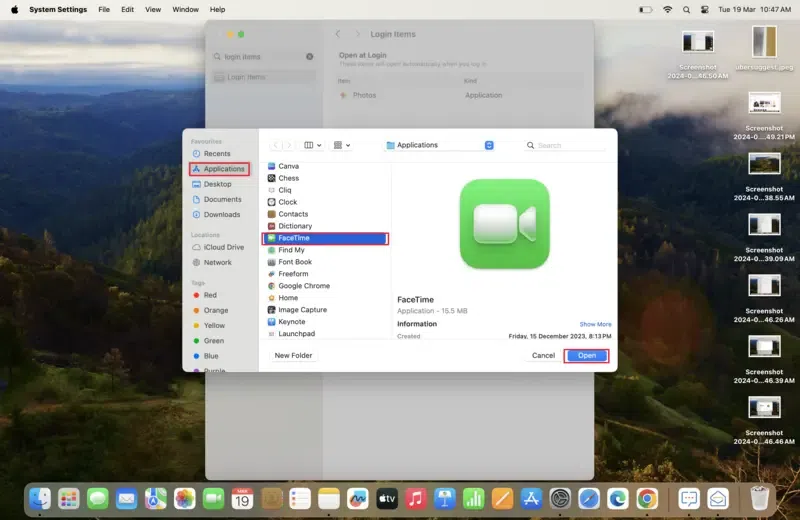
Task: Filter by the Blue tag
Action: pyautogui.click(x=206, y=356)
